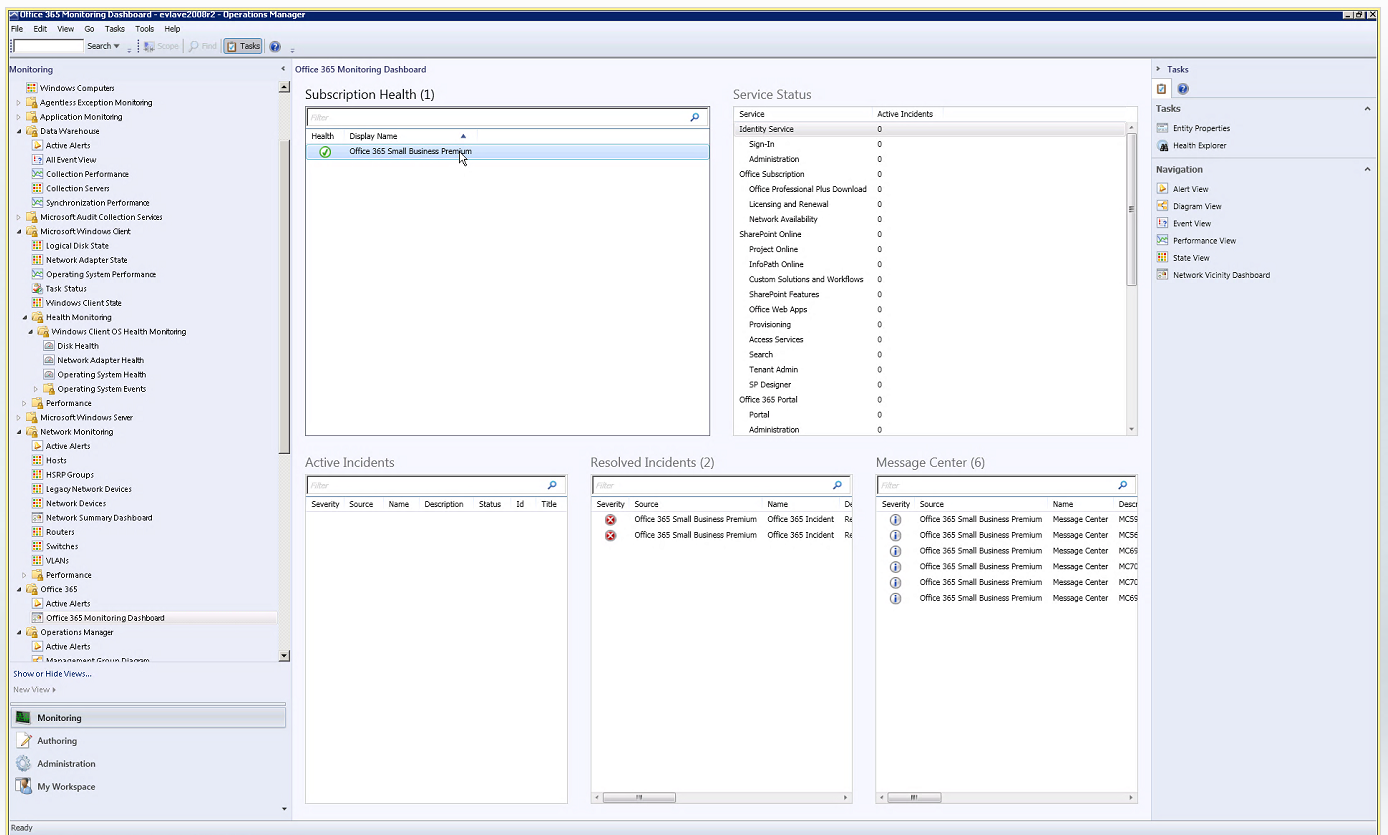Collapse the Office 365 tree folder

[x=19, y=590]
